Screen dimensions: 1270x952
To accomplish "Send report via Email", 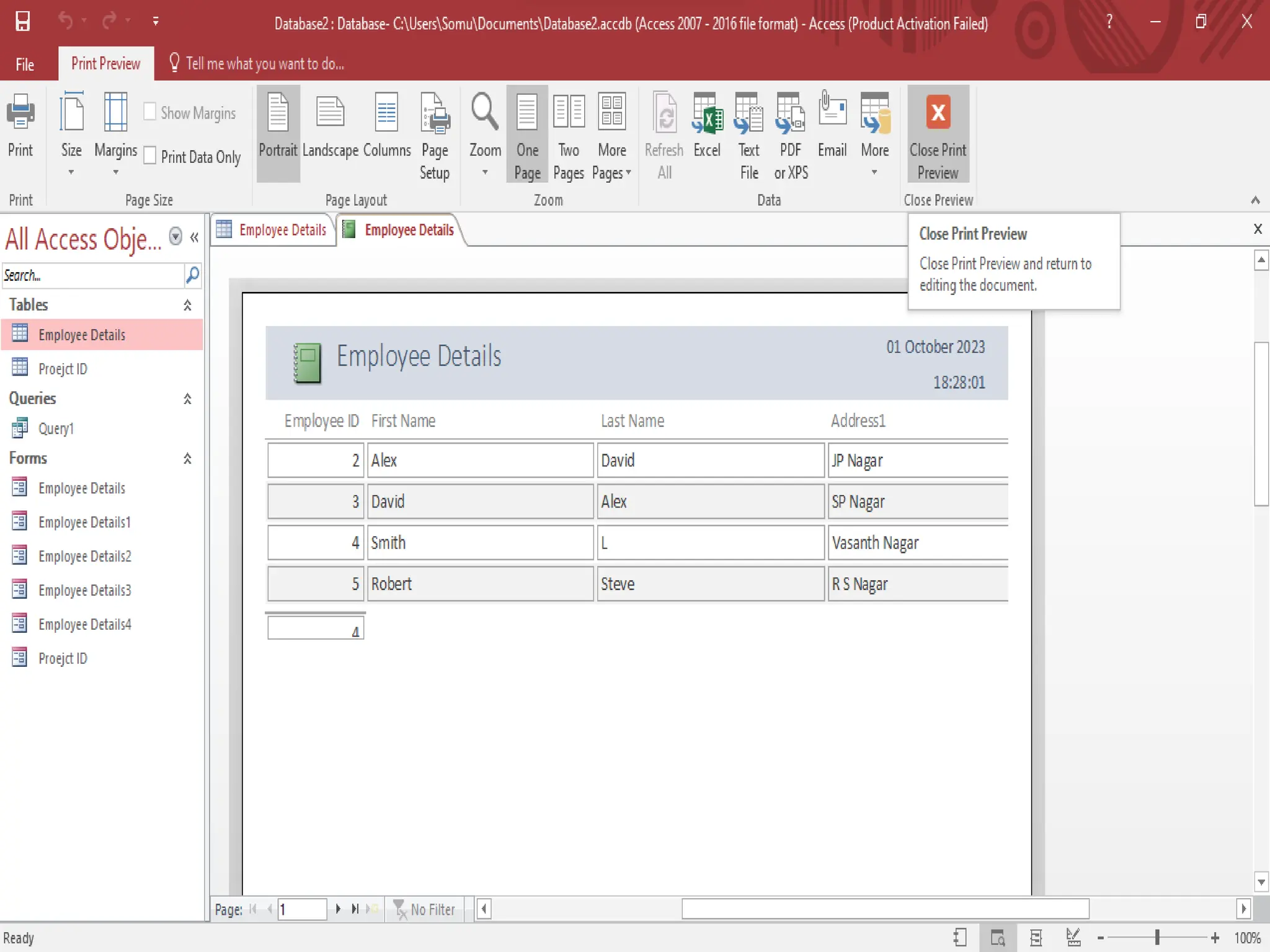I will tap(832, 126).
